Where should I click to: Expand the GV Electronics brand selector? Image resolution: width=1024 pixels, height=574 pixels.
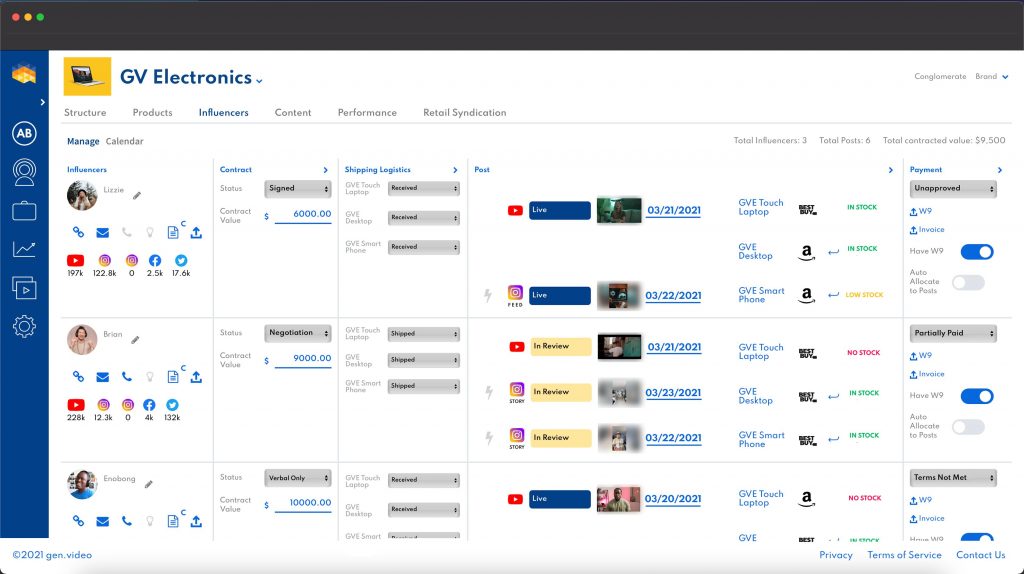[x=259, y=80]
